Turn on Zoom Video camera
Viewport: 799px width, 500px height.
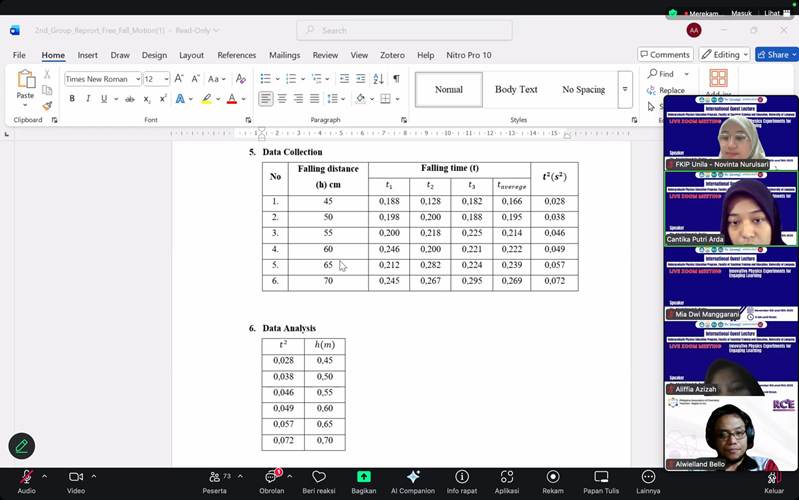75,481
